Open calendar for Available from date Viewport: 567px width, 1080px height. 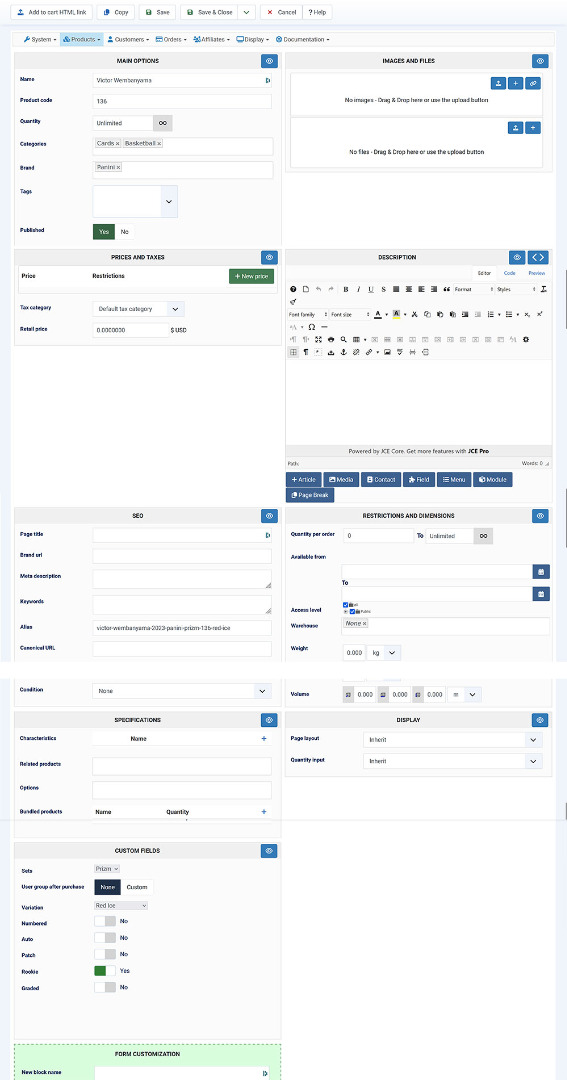[x=542, y=572]
